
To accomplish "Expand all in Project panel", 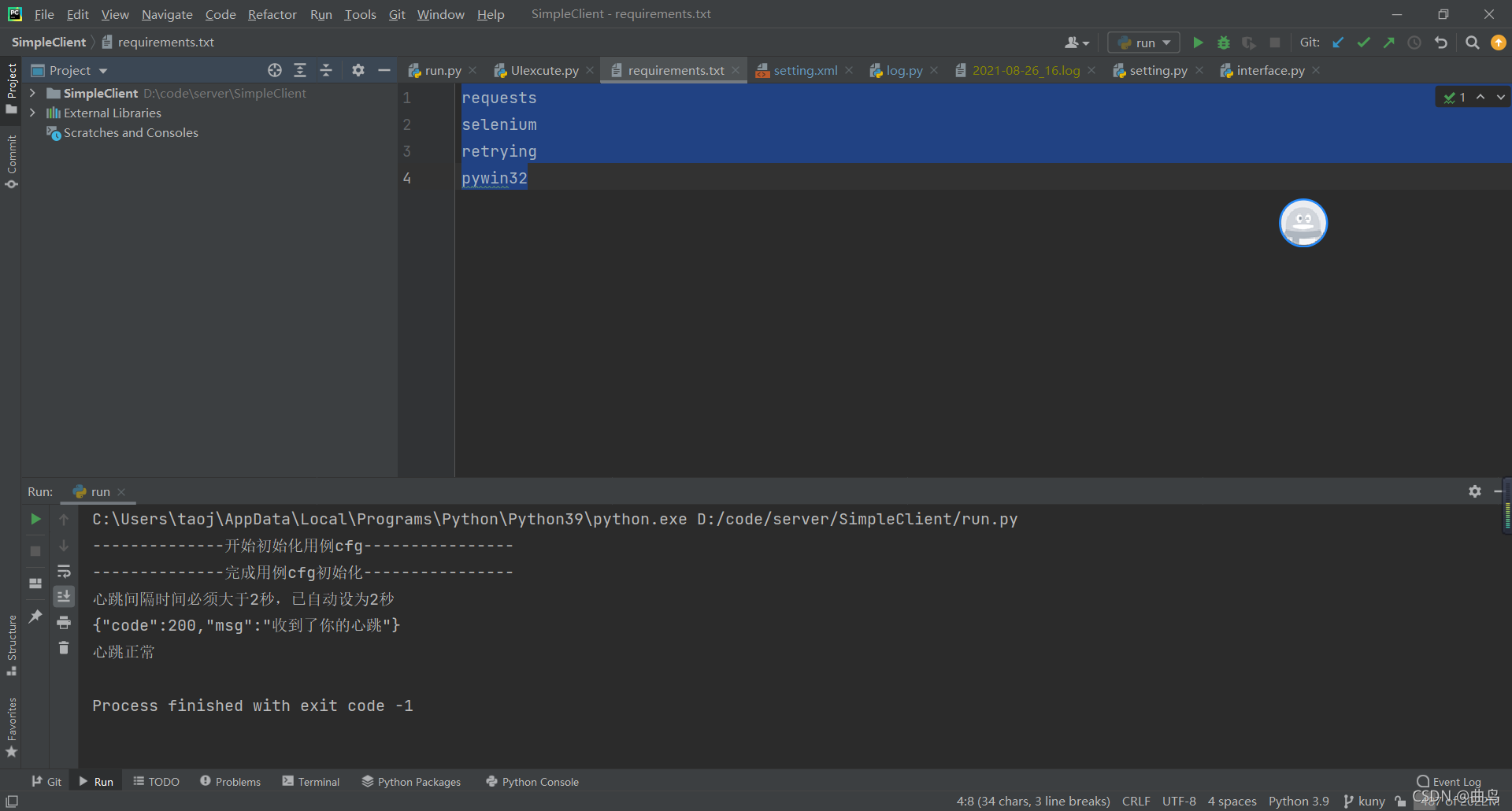I will tap(300, 70).
